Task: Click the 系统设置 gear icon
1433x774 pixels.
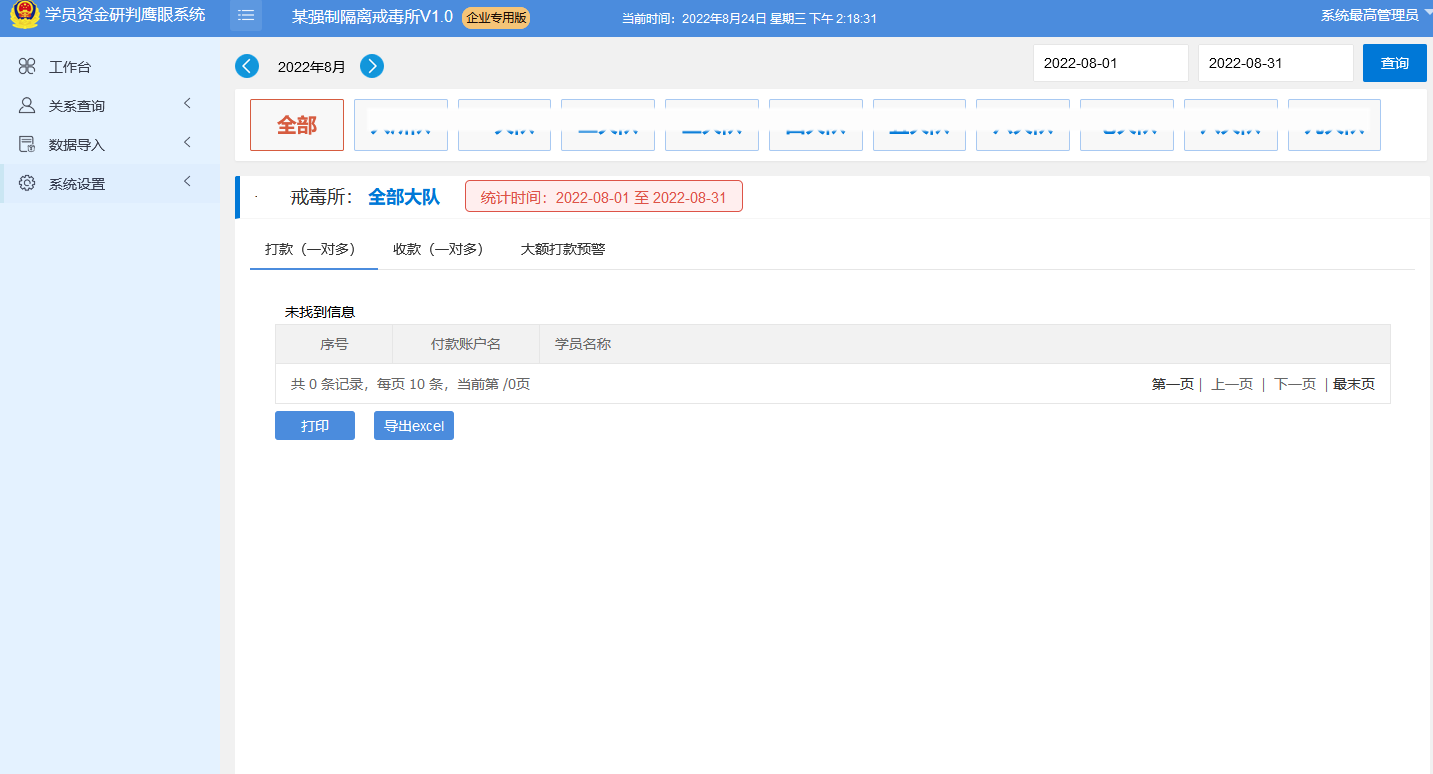Action: [x=27, y=183]
